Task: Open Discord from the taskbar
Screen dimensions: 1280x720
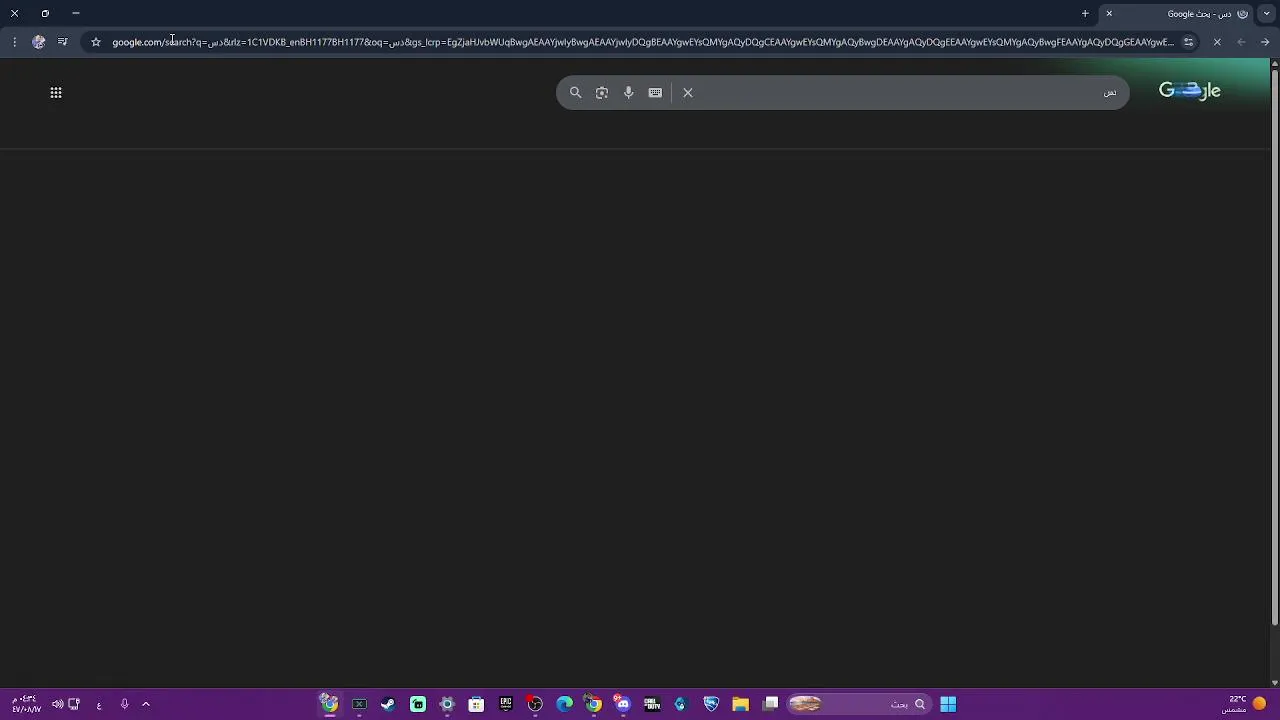Action: tap(623, 704)
